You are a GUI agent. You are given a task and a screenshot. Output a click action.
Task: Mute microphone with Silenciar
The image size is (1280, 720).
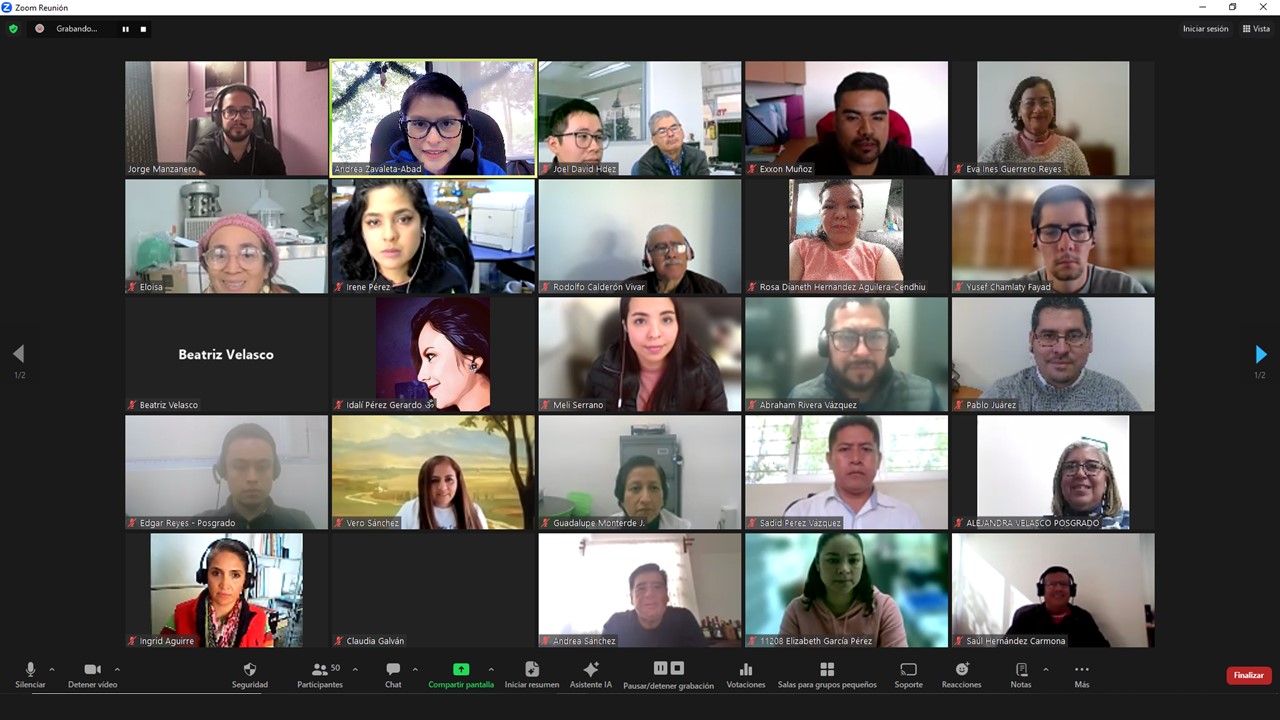[x=30, y=670]
